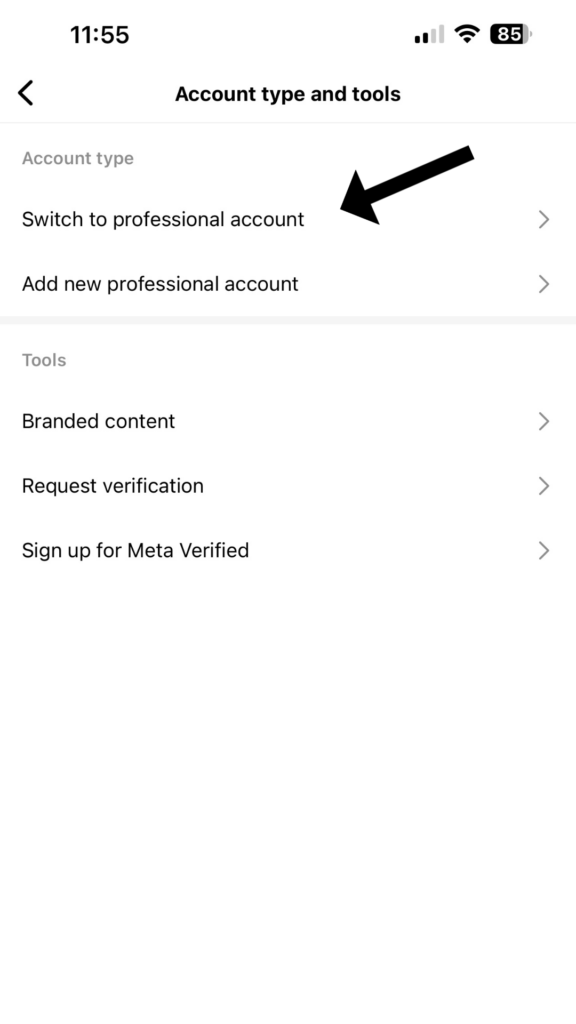Image resolution: width=576 pixels, height=1024 pixels.
Task: Choose Request verification option
Action: pyautogui.click(x=288, y=486)
